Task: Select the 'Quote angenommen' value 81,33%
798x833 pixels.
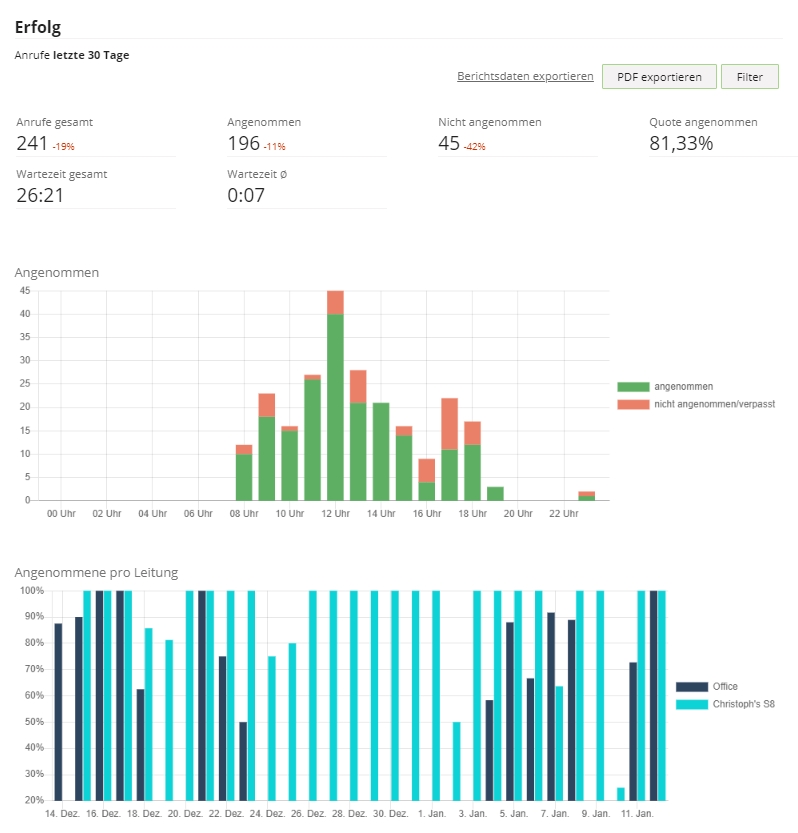Action: click(681, 144)
